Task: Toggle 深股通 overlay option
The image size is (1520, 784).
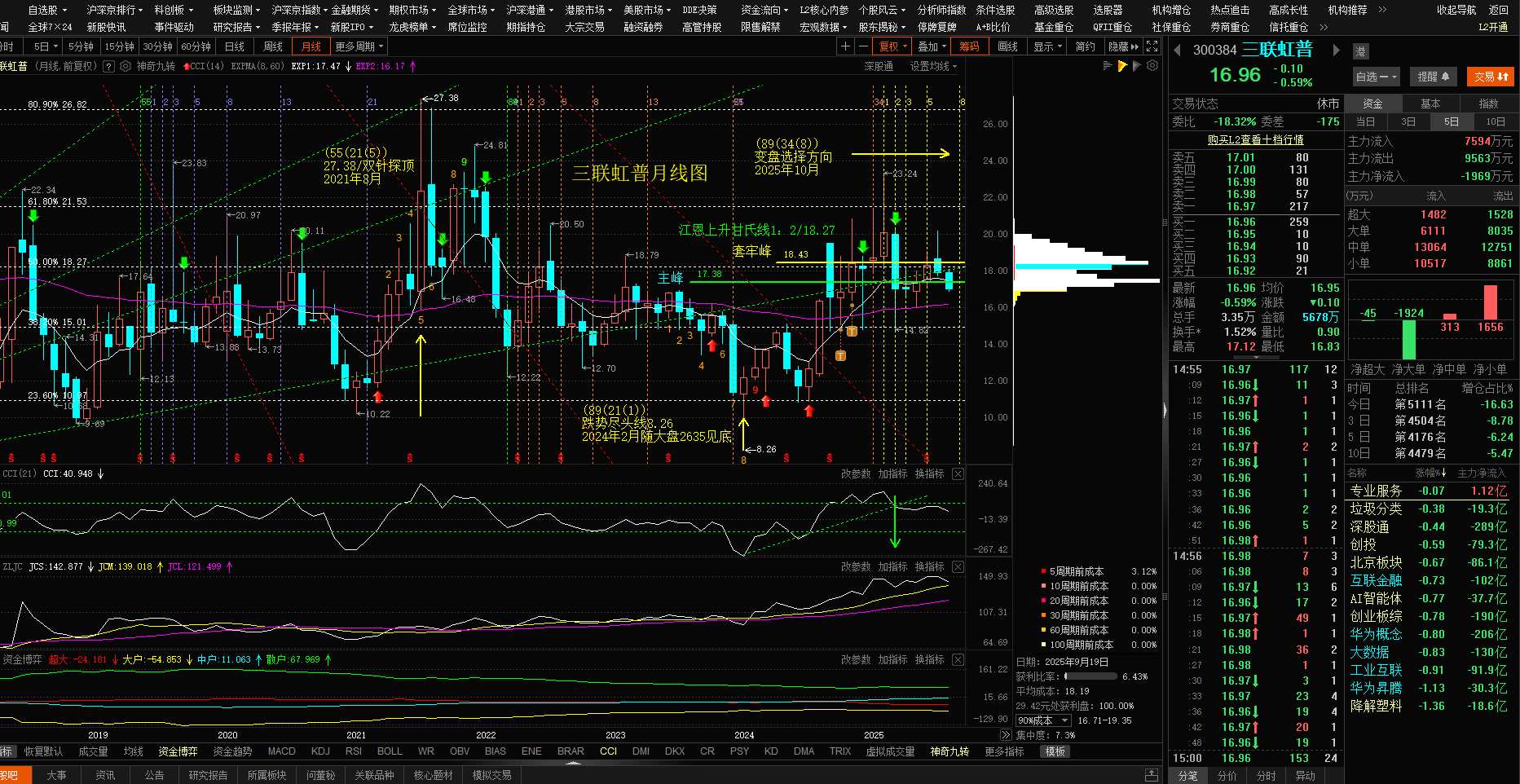Action: (x=879, y=66)
